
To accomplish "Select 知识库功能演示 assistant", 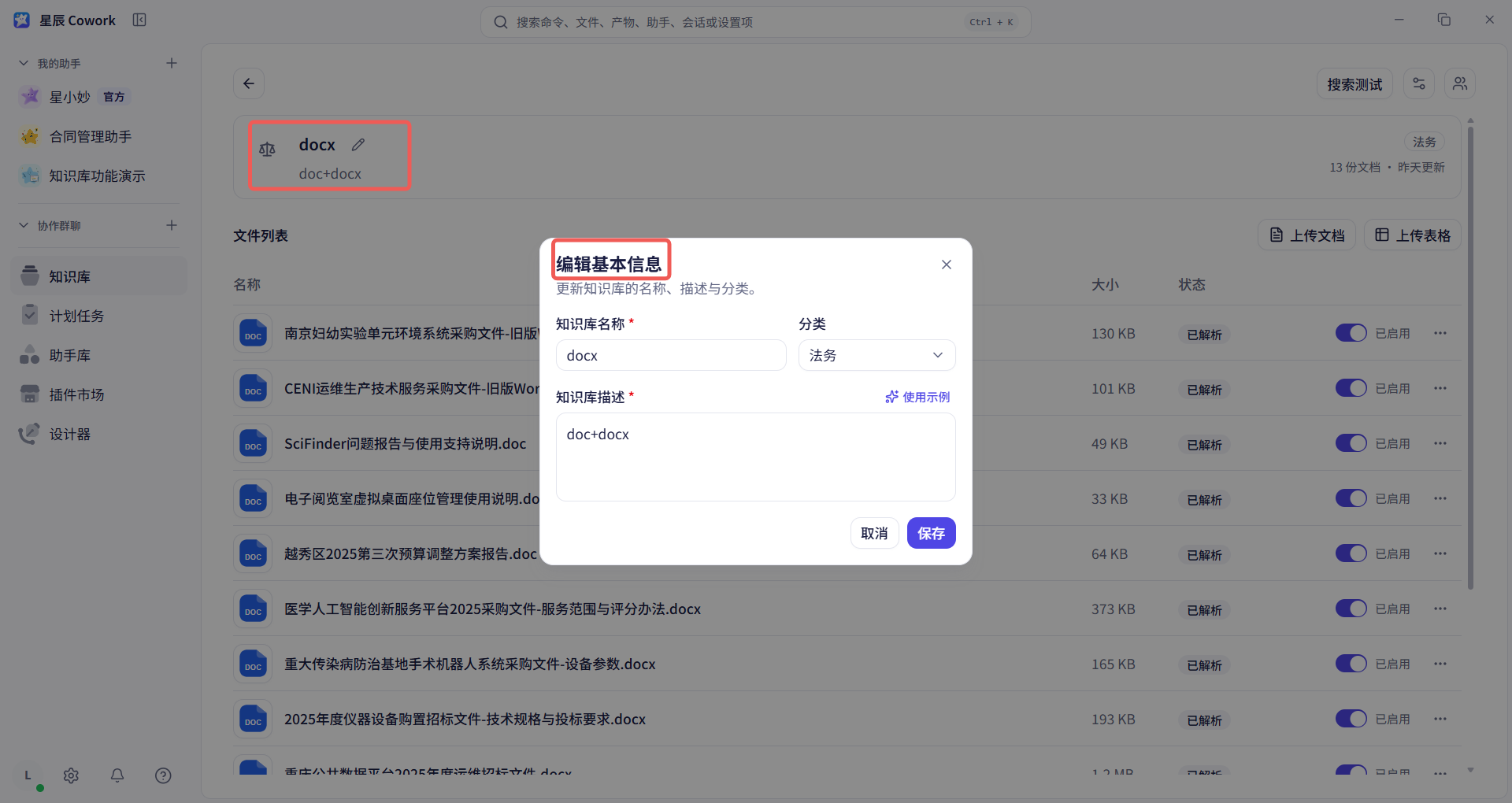I will click(x=99, y=176).
